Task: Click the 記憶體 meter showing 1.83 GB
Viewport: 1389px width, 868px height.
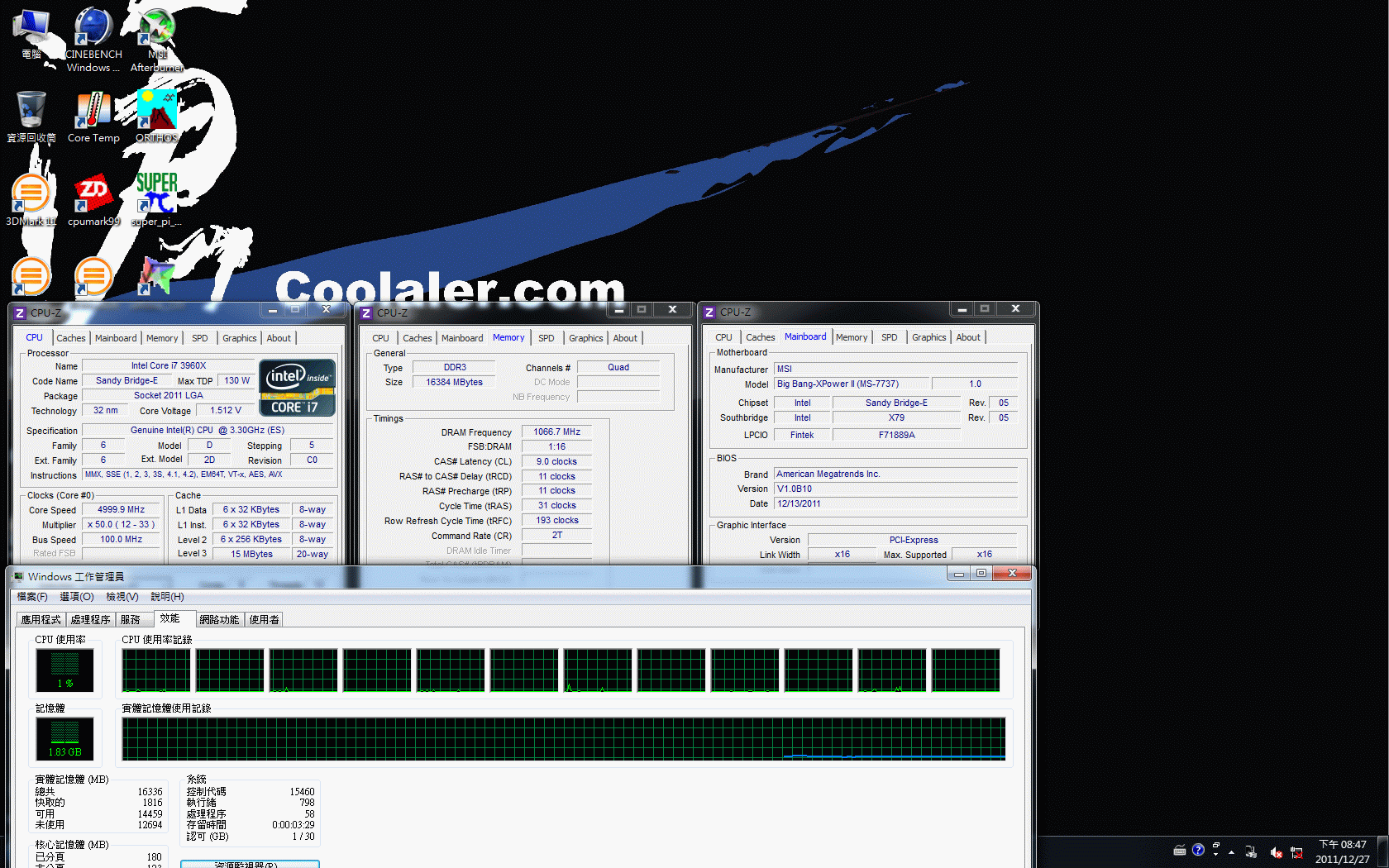Action: [x=64, y=738]
